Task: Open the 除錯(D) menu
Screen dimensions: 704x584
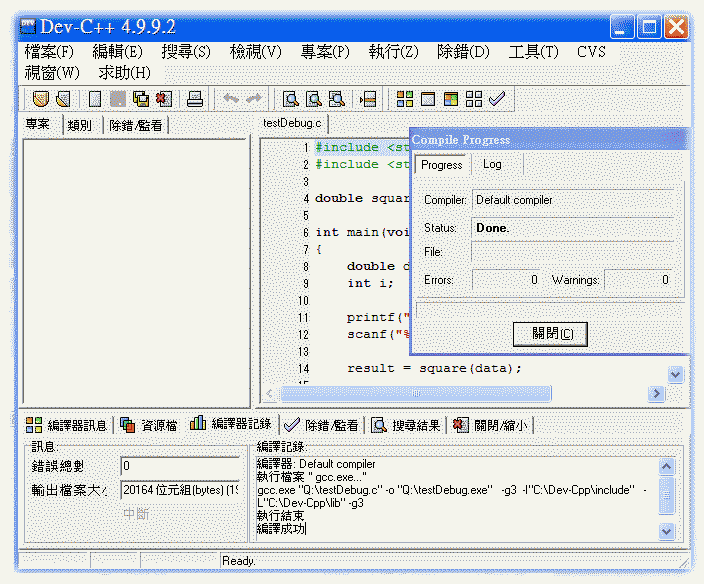Action: point(463,52)
